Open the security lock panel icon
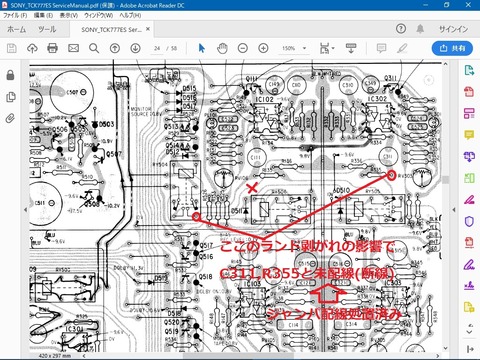The image size is (480, 360). pyautogui.click(x=11, y=75)
